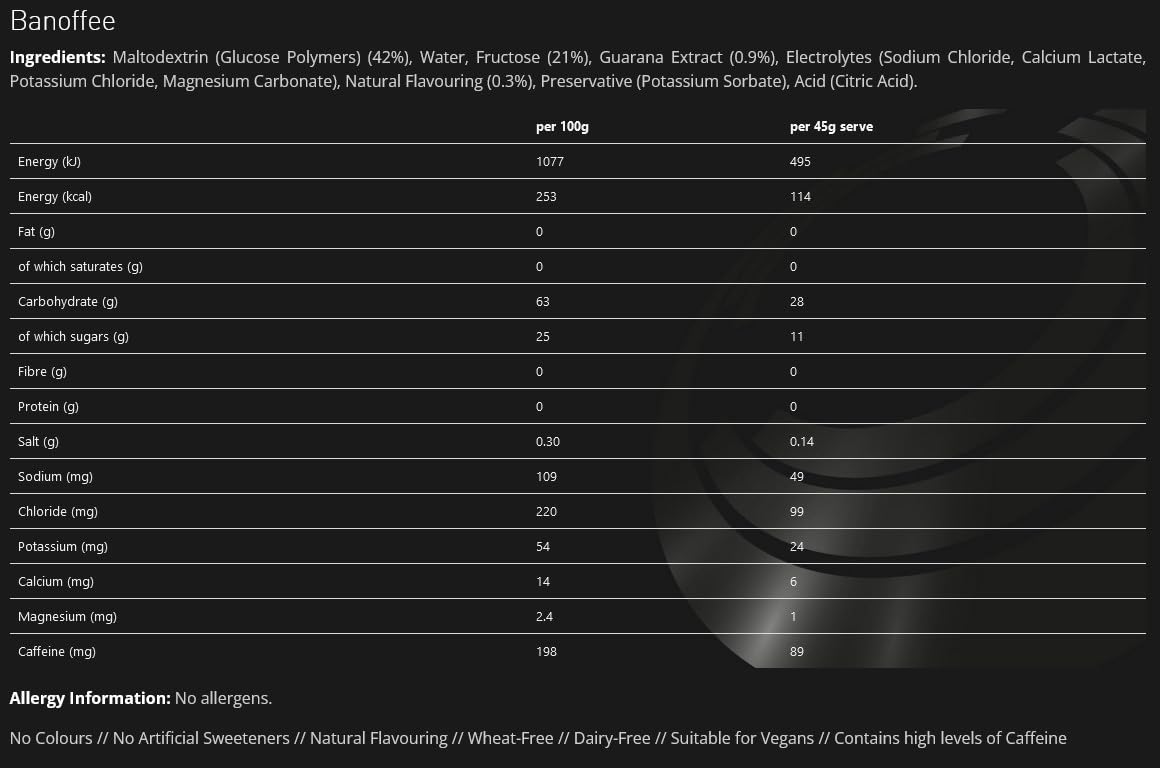The width and height of the screenshot is (1160, 768).
Task: Select the Energy (kJ) row label
Action: 49,162
